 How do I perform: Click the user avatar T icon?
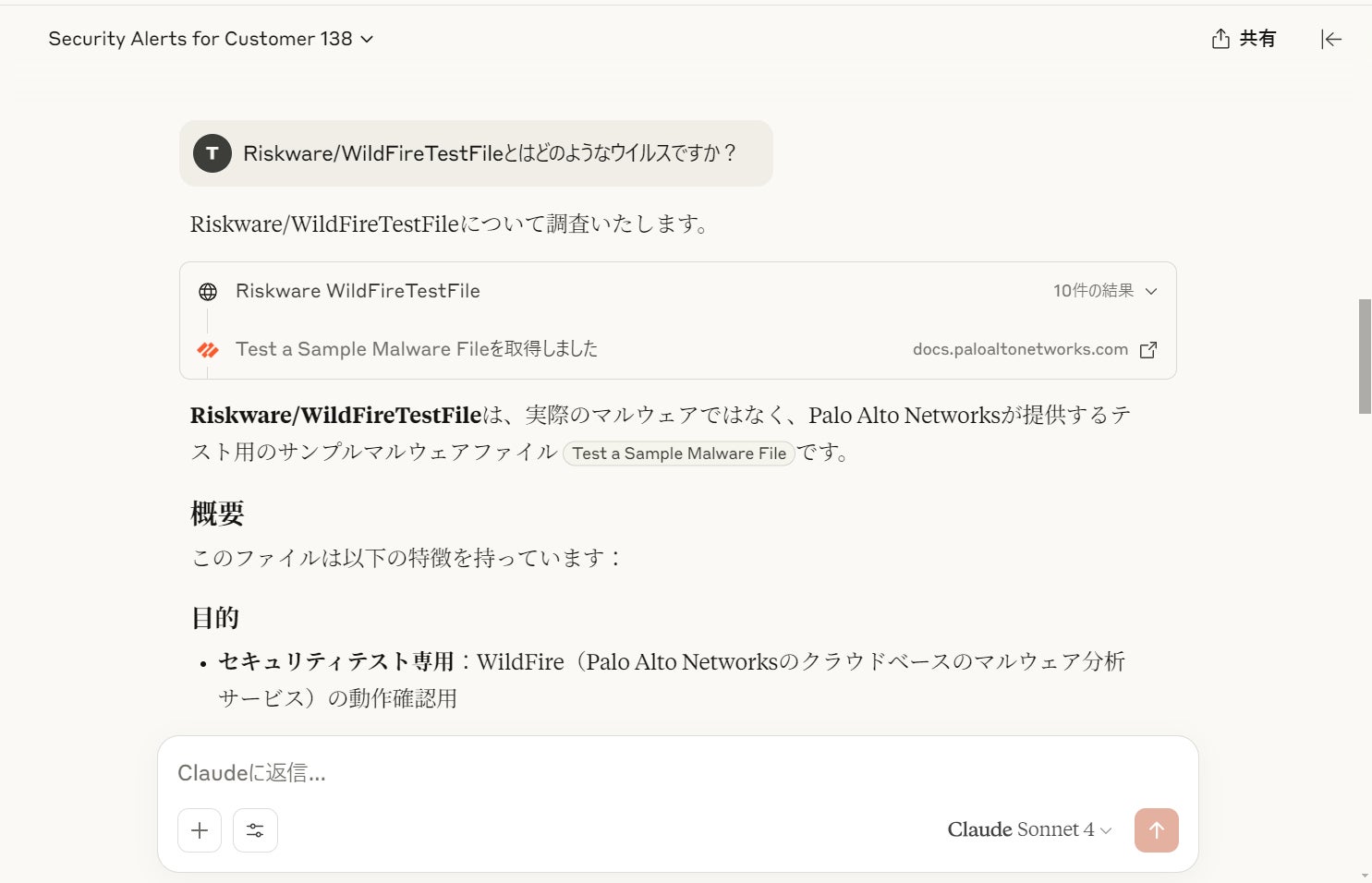212,153
